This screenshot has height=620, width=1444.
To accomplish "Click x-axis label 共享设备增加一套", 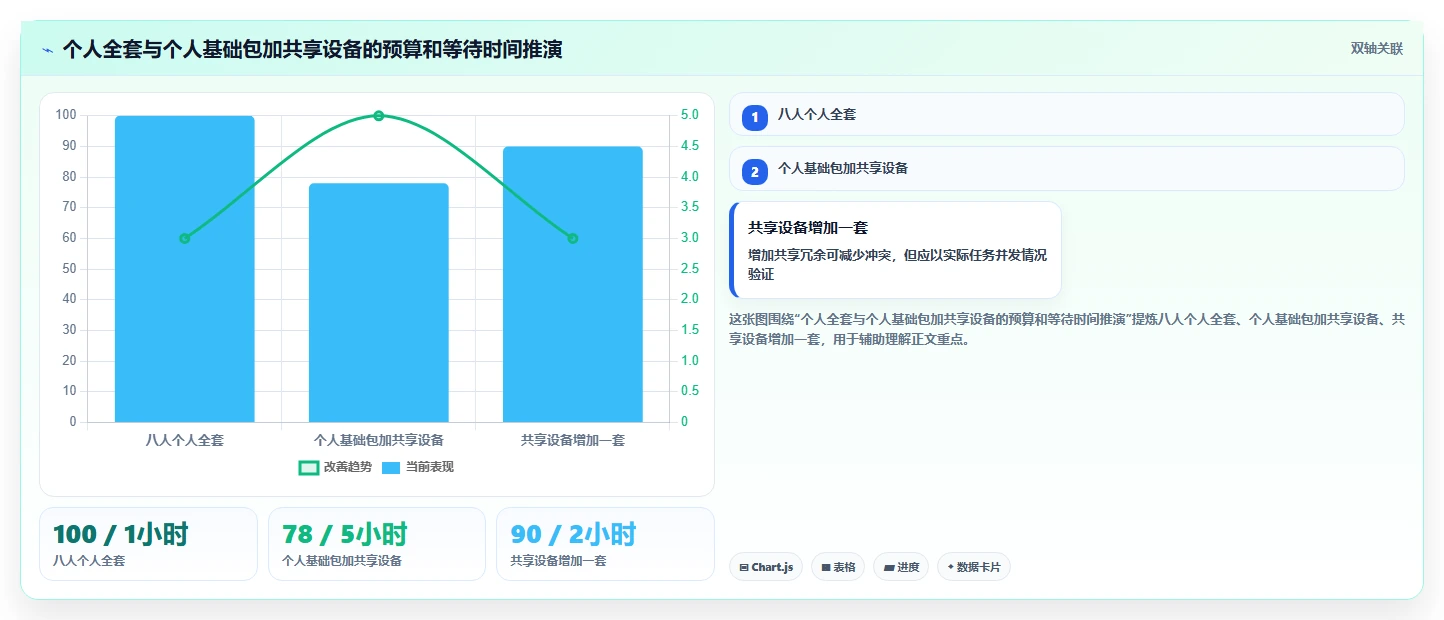I will pos(573,440).
